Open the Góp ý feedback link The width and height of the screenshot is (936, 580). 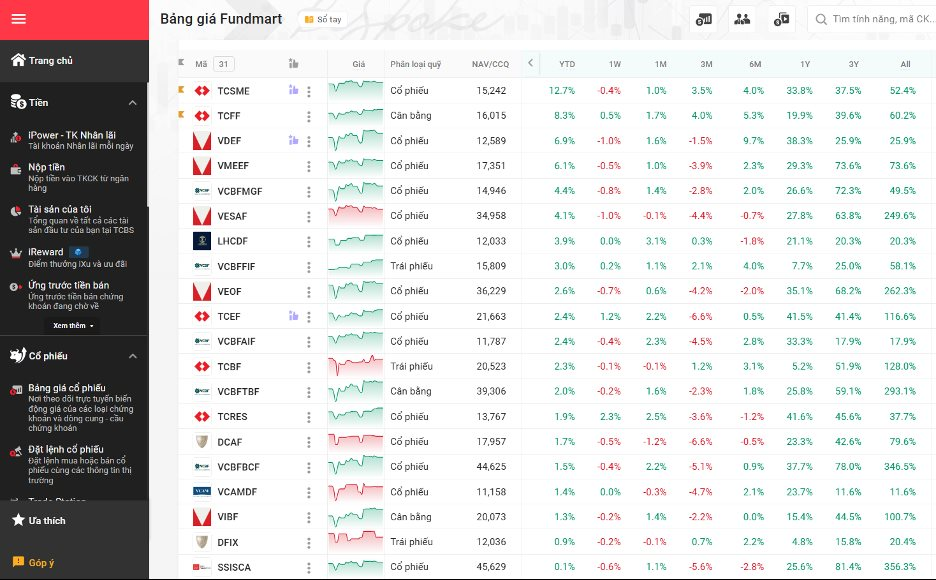(x=40, y=563)
